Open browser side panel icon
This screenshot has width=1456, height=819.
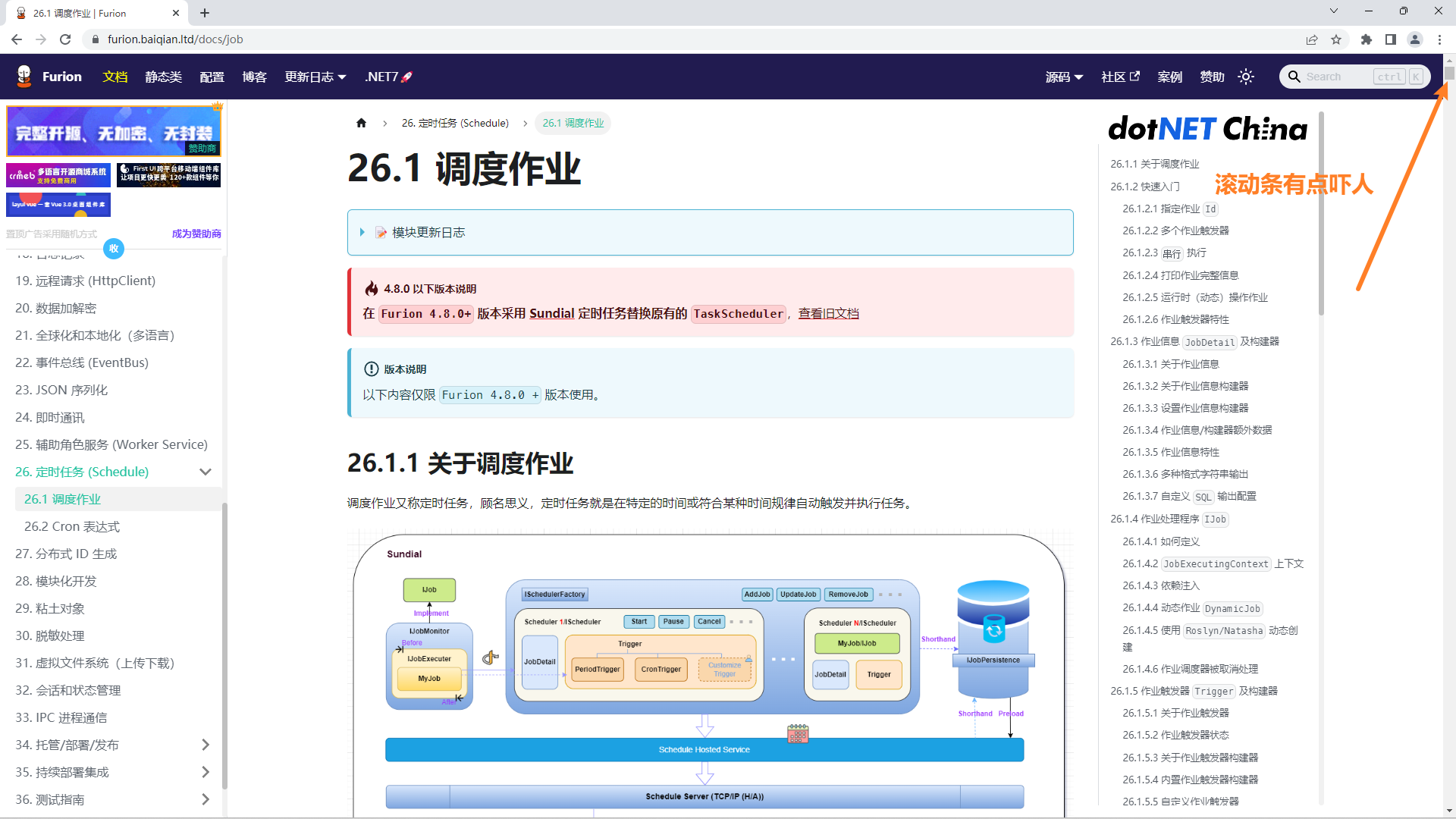point(1390,39)
